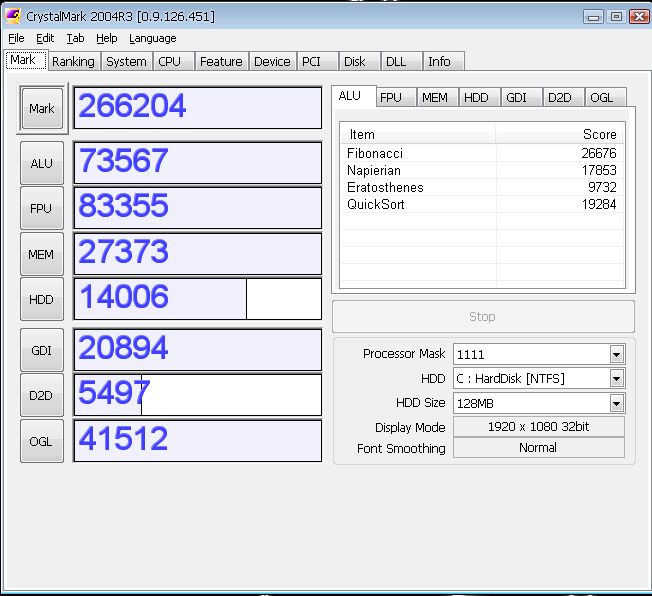The image size is (652, 596).
Task: Click the OGL score 41512
Action: (x=198, y=441)
